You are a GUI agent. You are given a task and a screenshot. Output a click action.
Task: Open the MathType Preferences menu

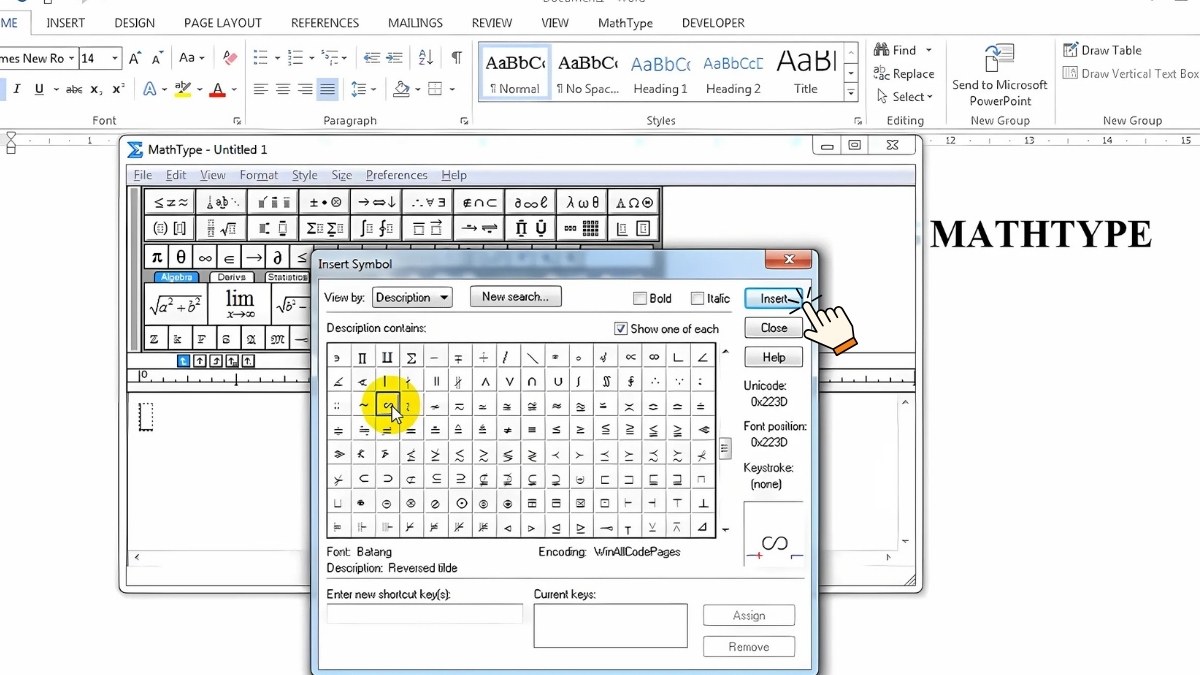click(396, 175)
